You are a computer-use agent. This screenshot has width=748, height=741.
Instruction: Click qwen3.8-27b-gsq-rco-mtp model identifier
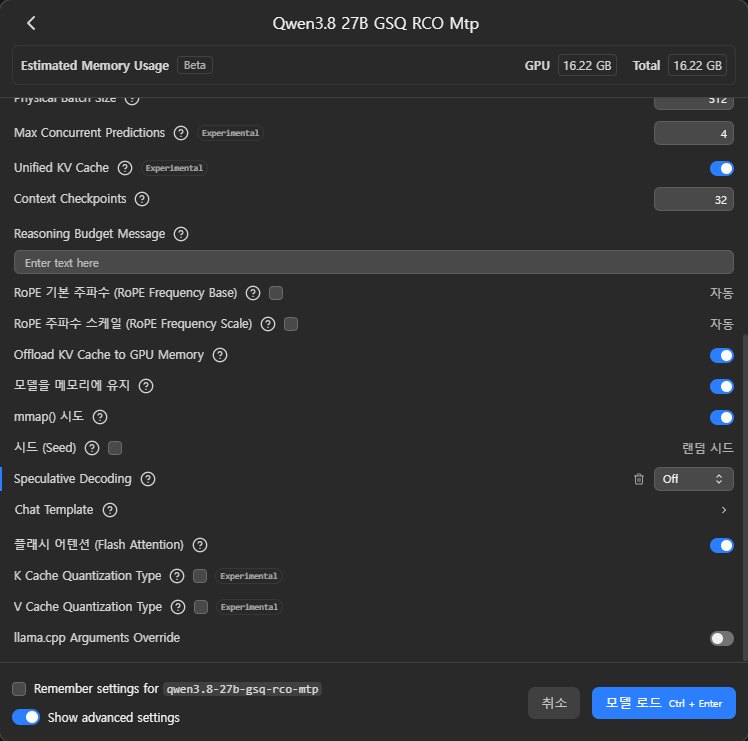[242, 689]
